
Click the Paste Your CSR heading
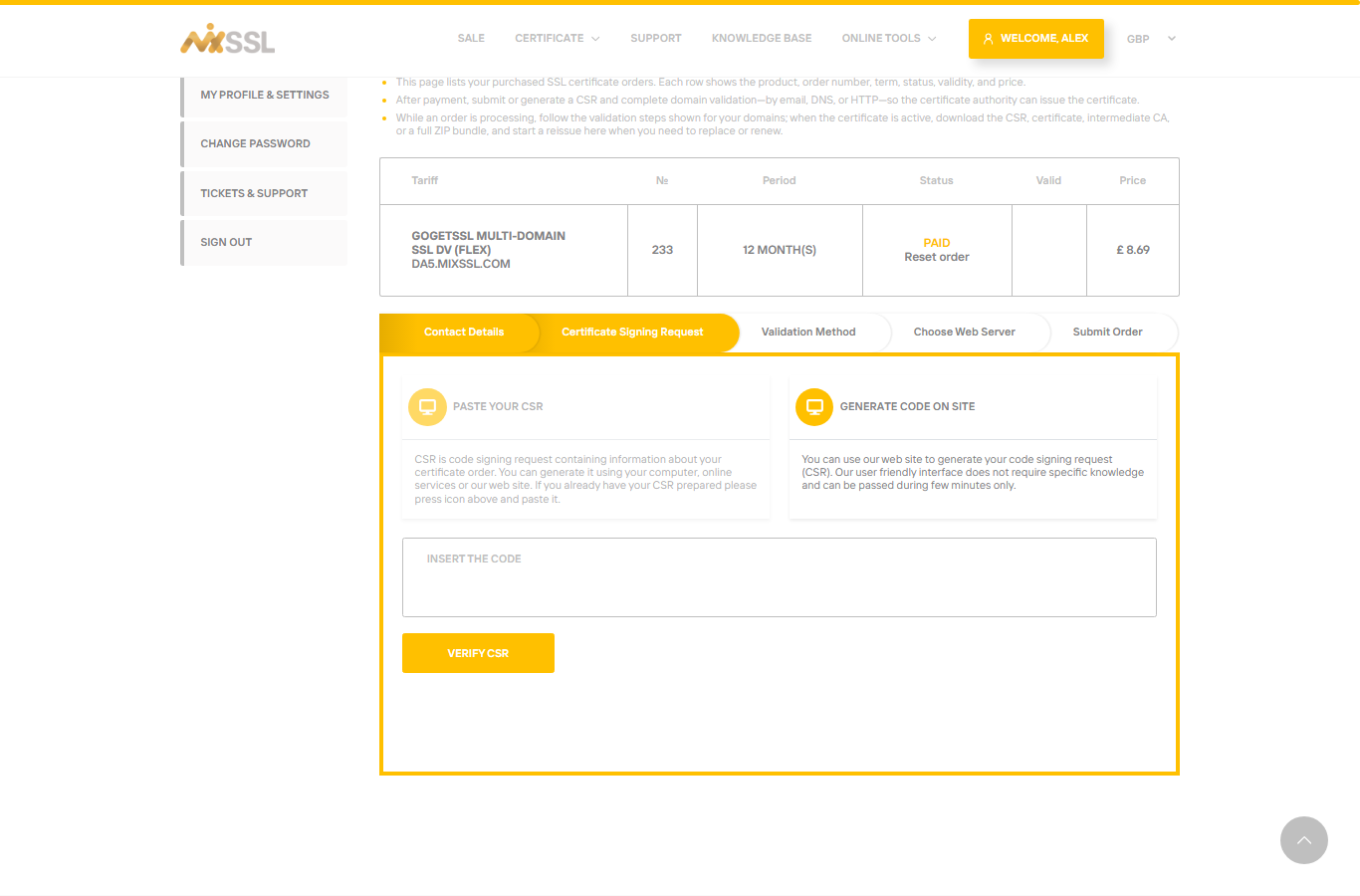(x=498, y=406)
